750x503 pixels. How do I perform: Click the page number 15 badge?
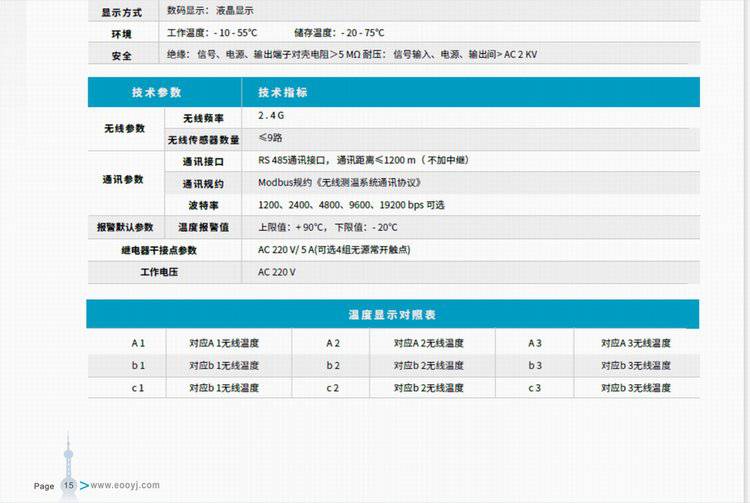69,485
